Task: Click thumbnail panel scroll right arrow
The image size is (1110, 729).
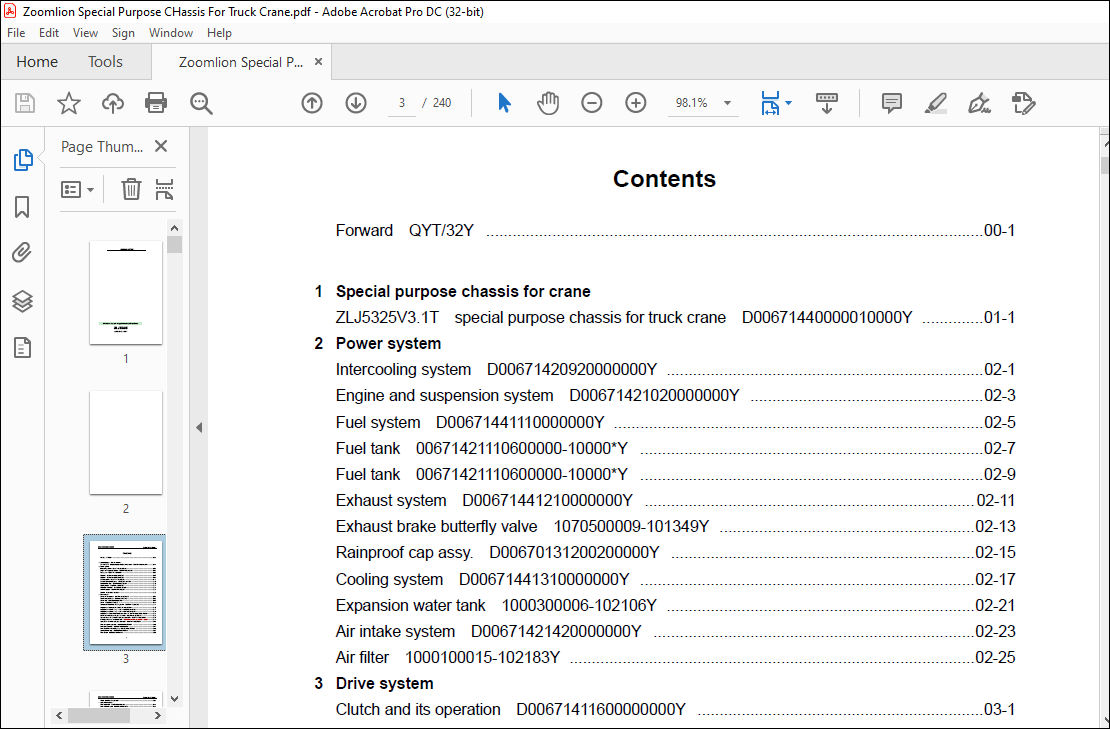Action: click(158, 716)
